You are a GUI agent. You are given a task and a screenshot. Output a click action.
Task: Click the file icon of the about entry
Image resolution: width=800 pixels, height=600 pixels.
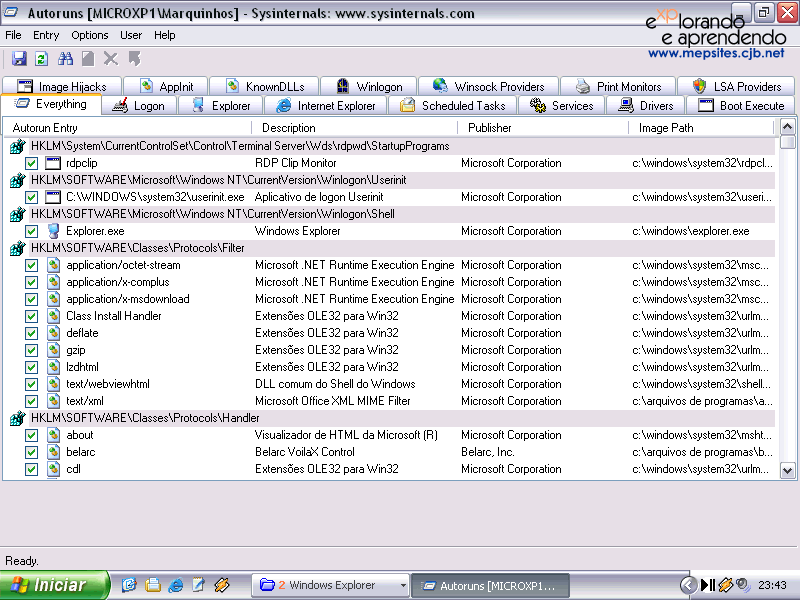[x=53, y=435]
